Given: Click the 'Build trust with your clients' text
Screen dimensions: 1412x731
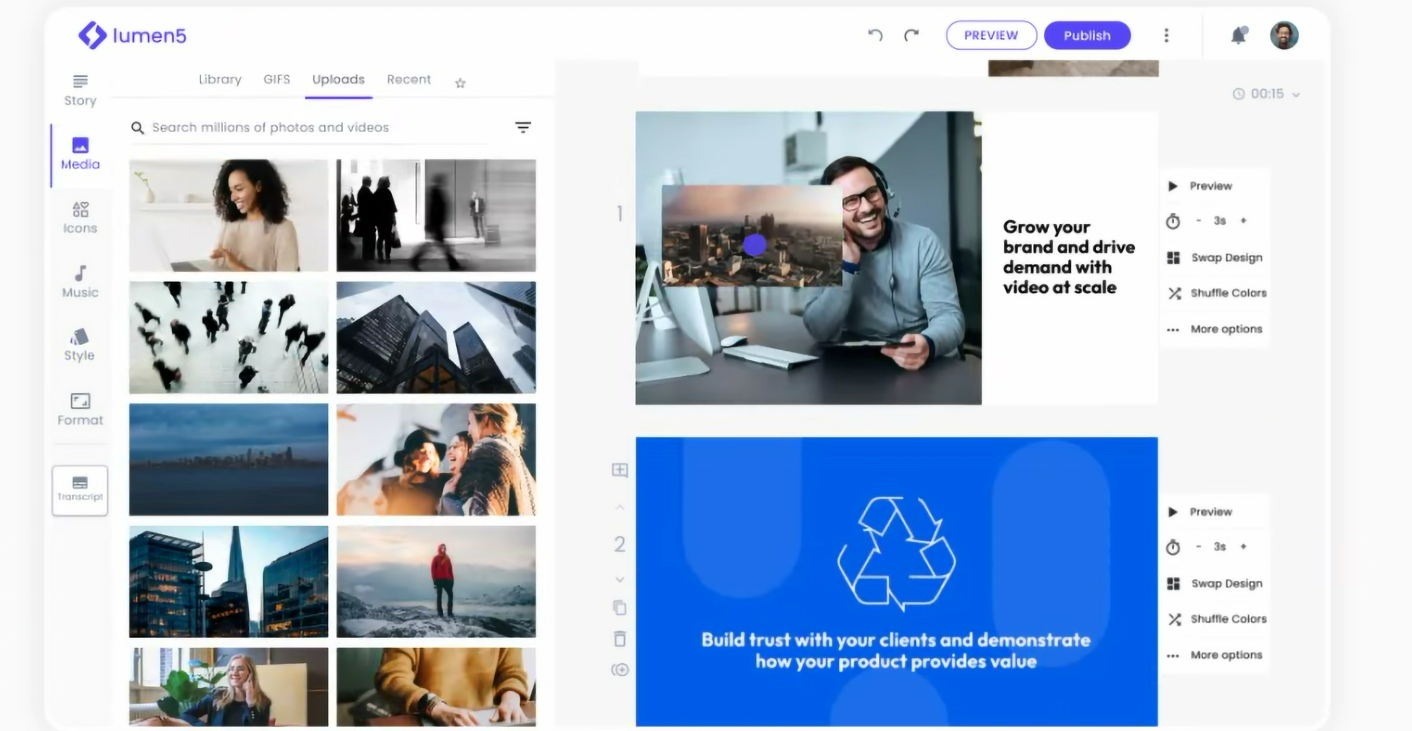Looking at the screenshot, I should (896, 650).
